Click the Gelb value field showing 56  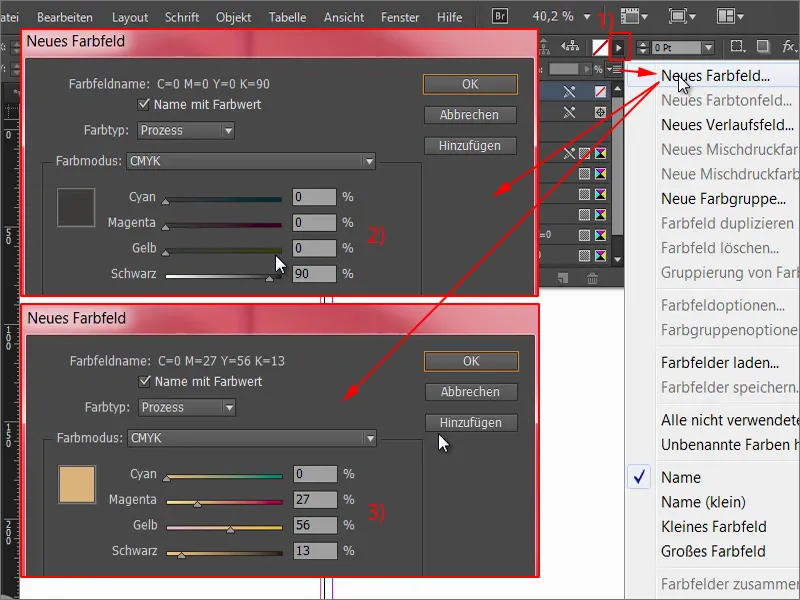tap(315, 526)
